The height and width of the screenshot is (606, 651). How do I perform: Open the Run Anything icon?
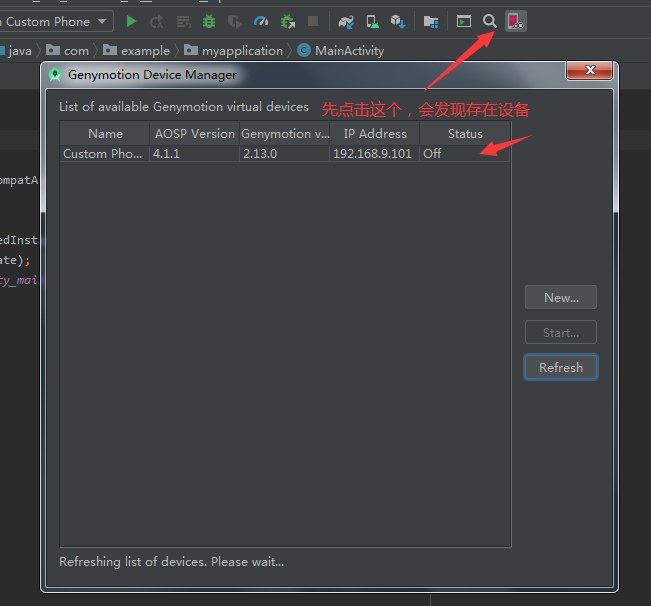point(464,21)
